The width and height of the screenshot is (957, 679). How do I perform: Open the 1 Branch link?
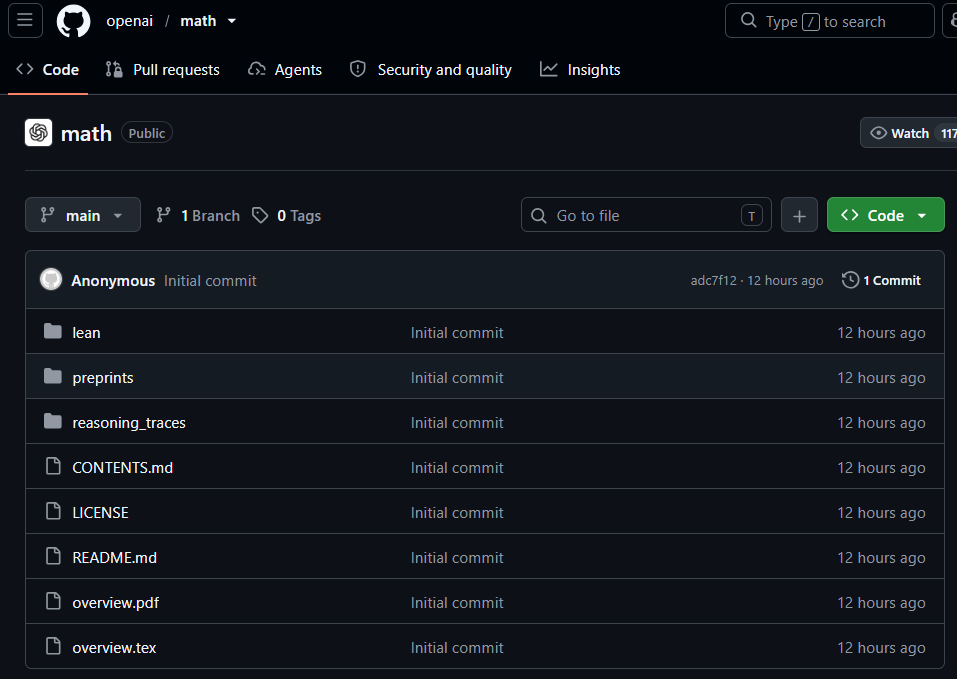(198, 215)
